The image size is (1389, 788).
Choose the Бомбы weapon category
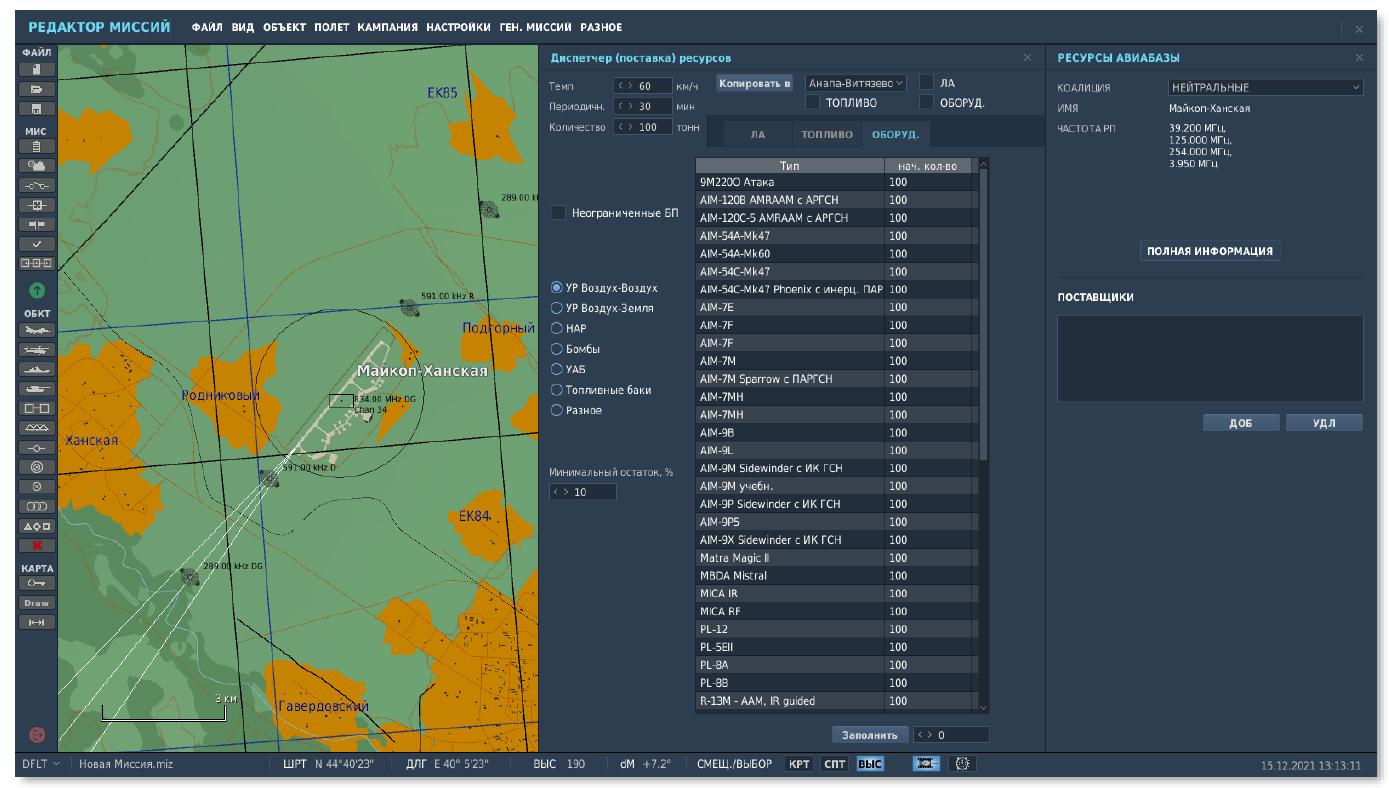pos(557,349)
